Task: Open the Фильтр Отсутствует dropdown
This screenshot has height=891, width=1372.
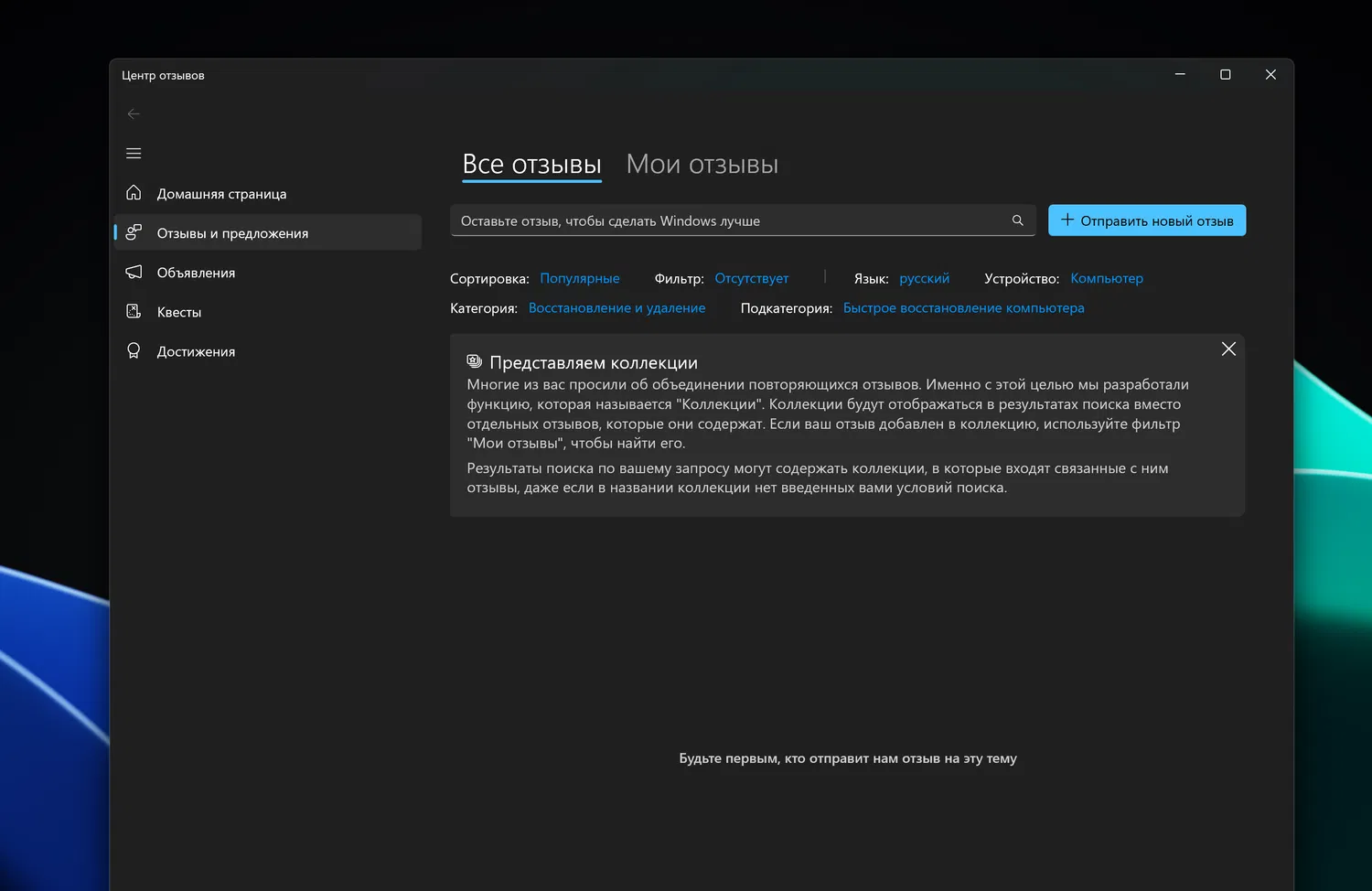Action: click(752, 278)
